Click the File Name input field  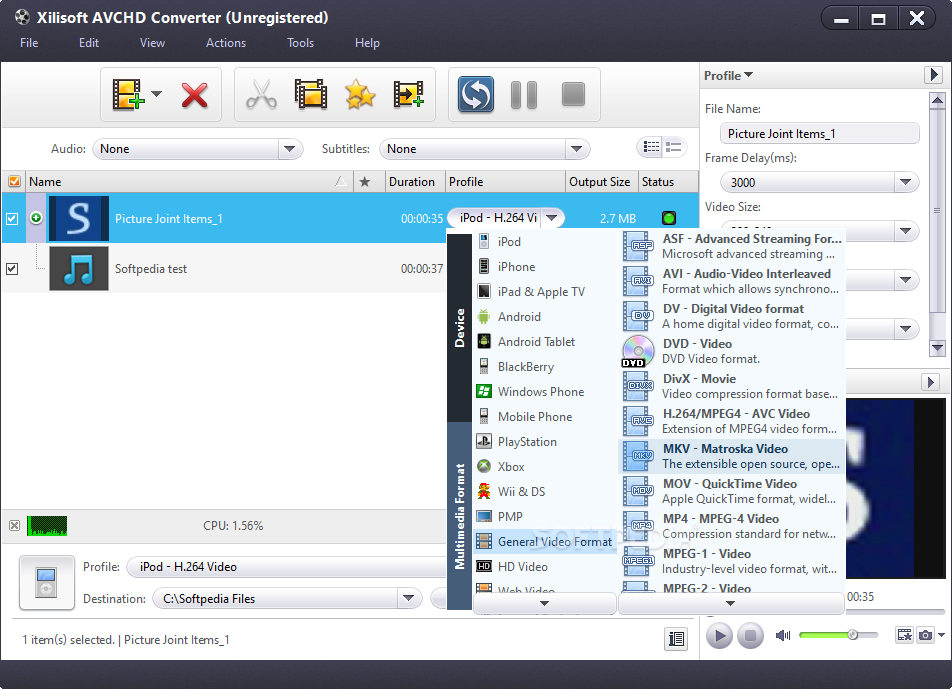pyautogui.click(x=819, y=134)
